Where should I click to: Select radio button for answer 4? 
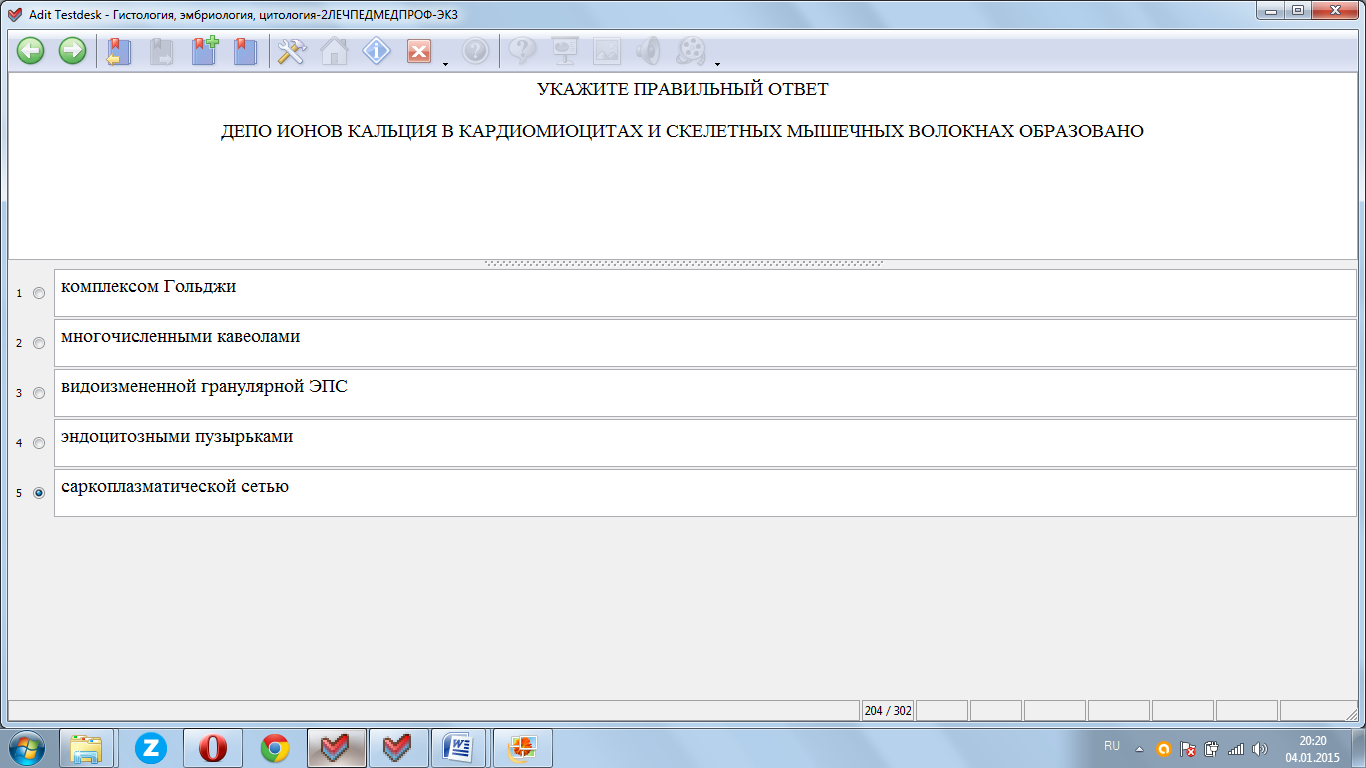coord(39,443)
